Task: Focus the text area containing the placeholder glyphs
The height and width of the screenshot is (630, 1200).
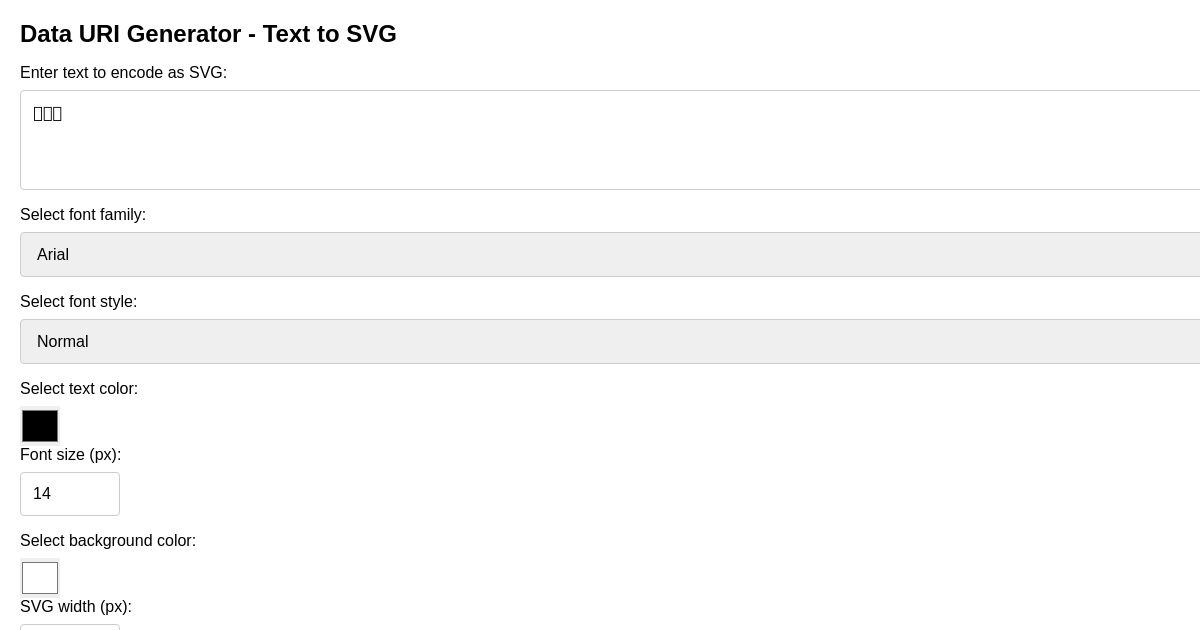Action: pyautogui.click(x=400, y=140)
